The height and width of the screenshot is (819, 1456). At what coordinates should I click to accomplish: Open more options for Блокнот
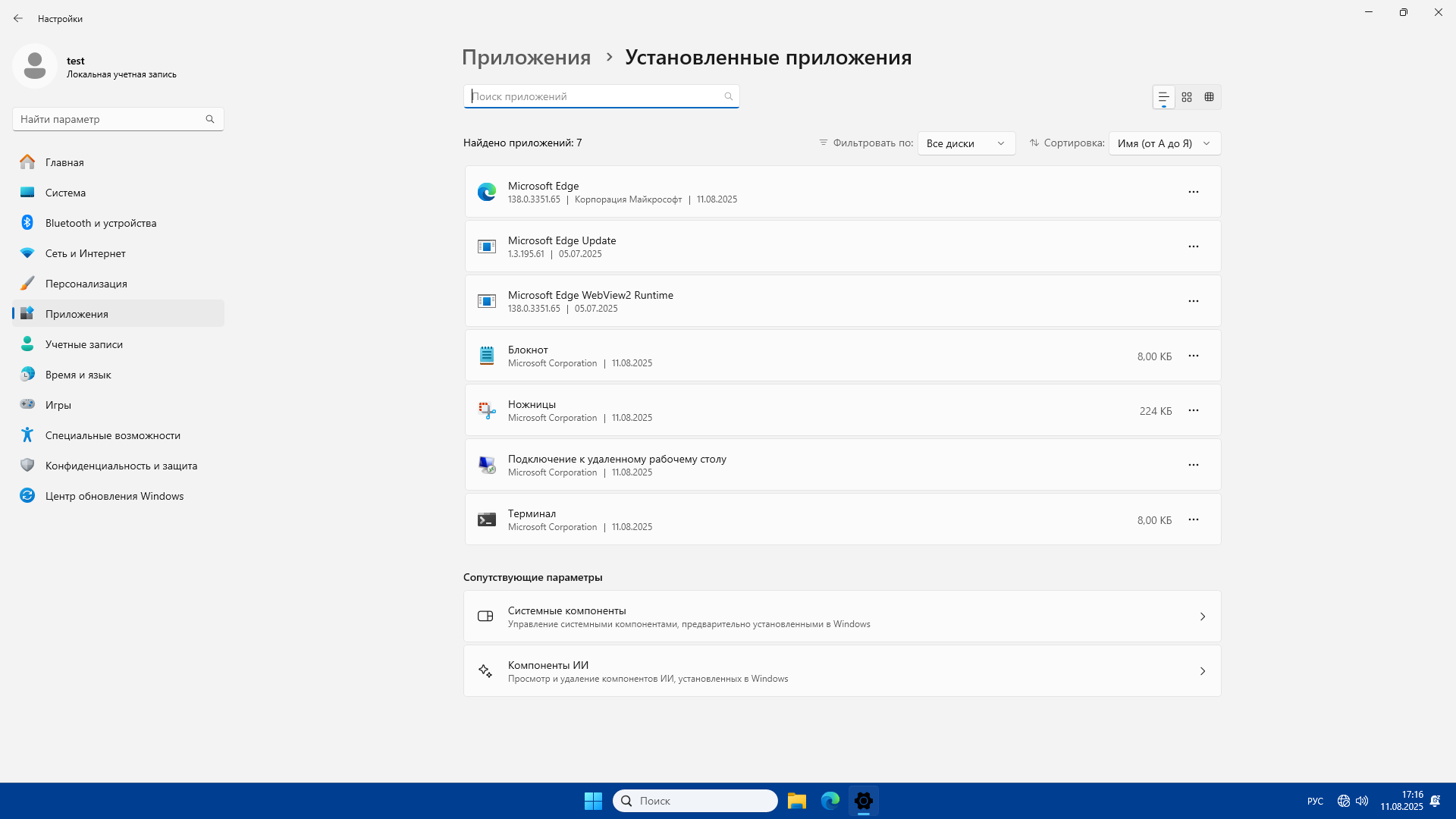1194,356
